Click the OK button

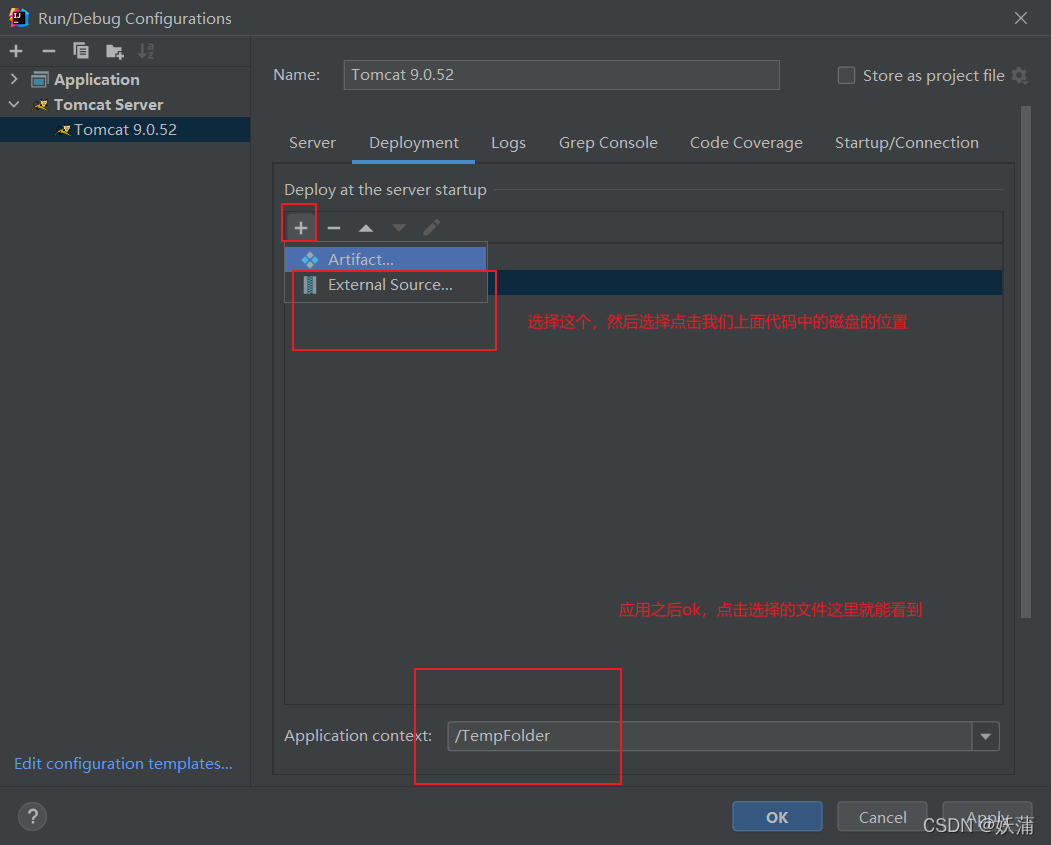tap(777, 817)
